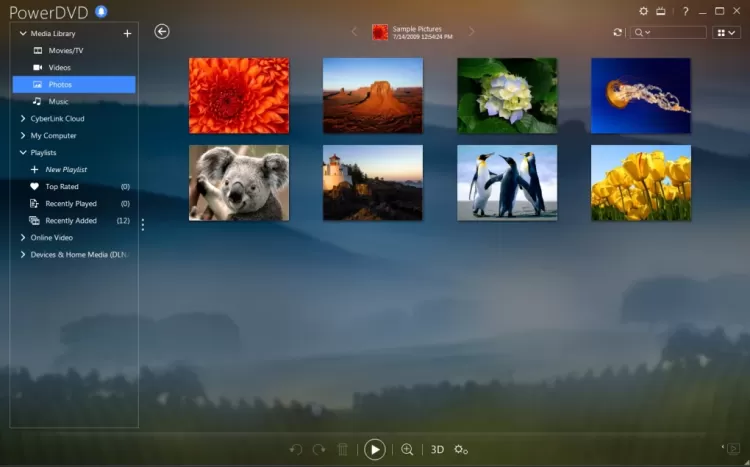The width and height of the screenshot is (750, 467).
Task: Collapse the Playlists section
Action: [x=23, y=153]
